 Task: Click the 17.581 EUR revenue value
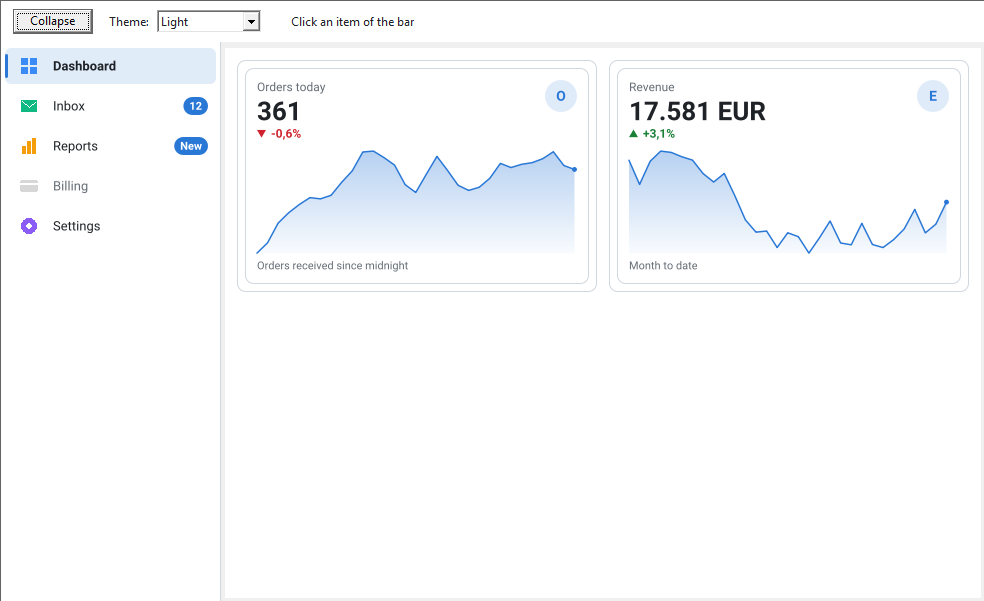coord(697,112)
